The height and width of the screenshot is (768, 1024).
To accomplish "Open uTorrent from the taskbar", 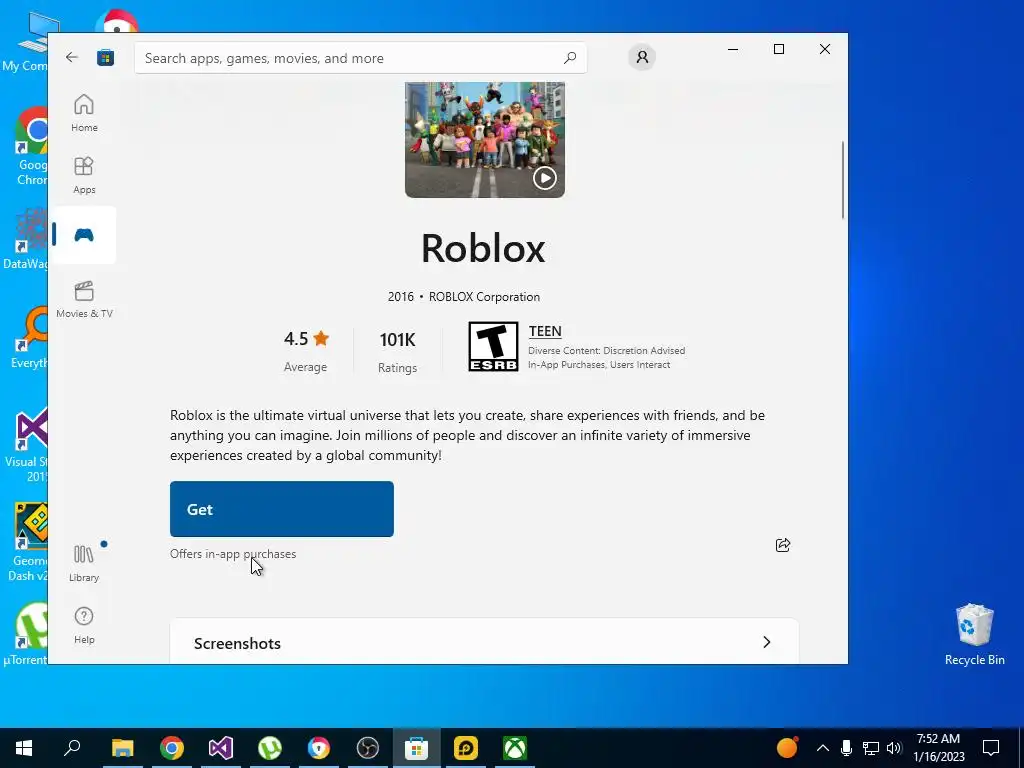I will tap(270, 748).
